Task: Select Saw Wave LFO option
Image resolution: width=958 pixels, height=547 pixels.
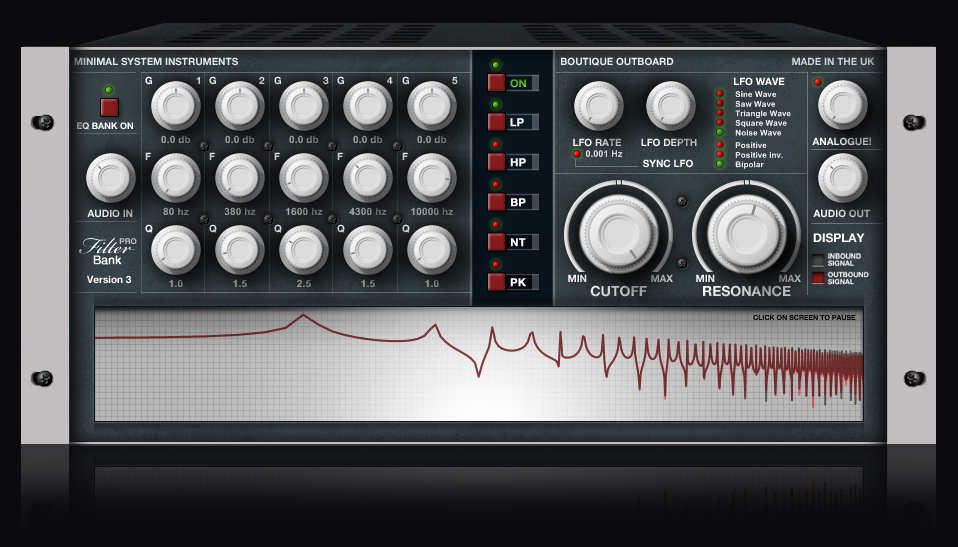Action: (x=720, y=103)
